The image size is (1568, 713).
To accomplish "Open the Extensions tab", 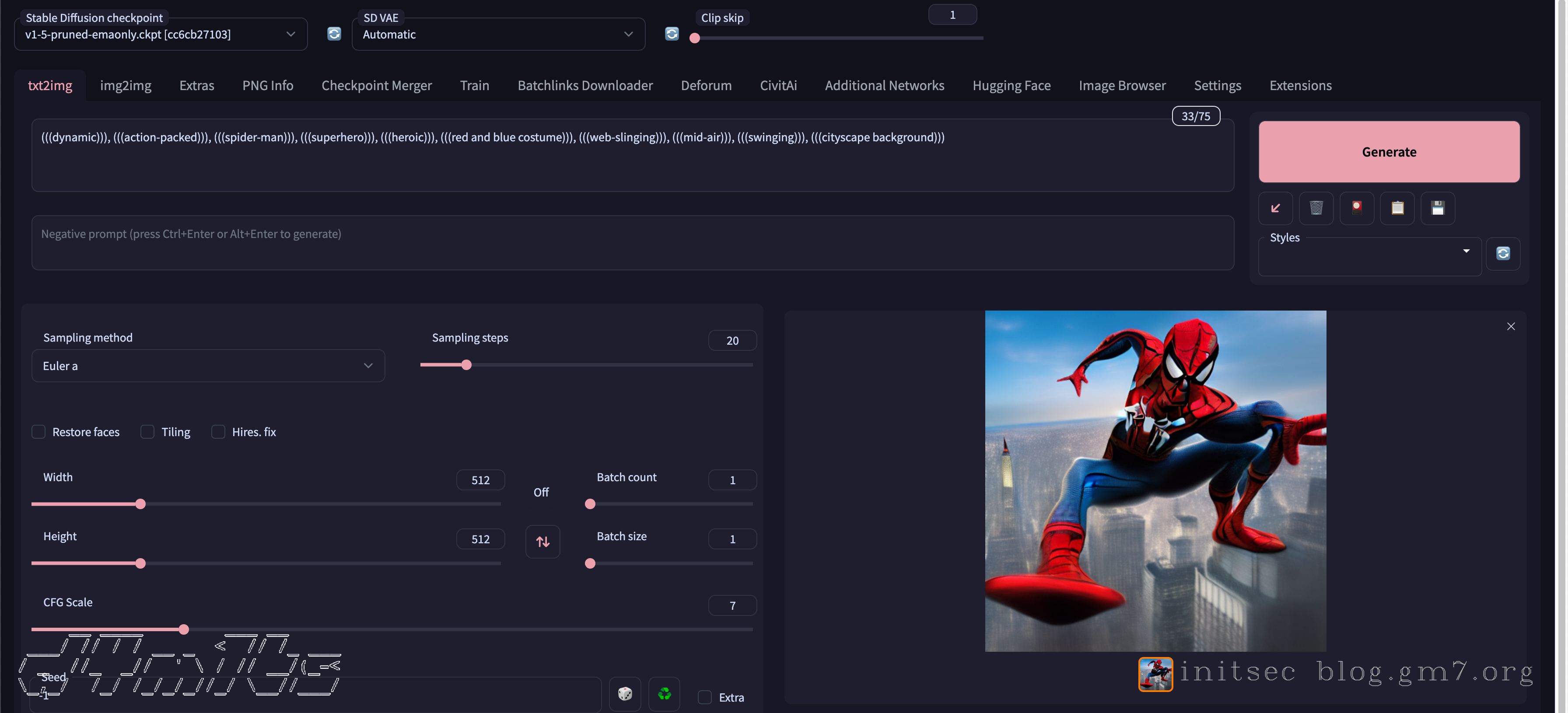I will 1300,86.
